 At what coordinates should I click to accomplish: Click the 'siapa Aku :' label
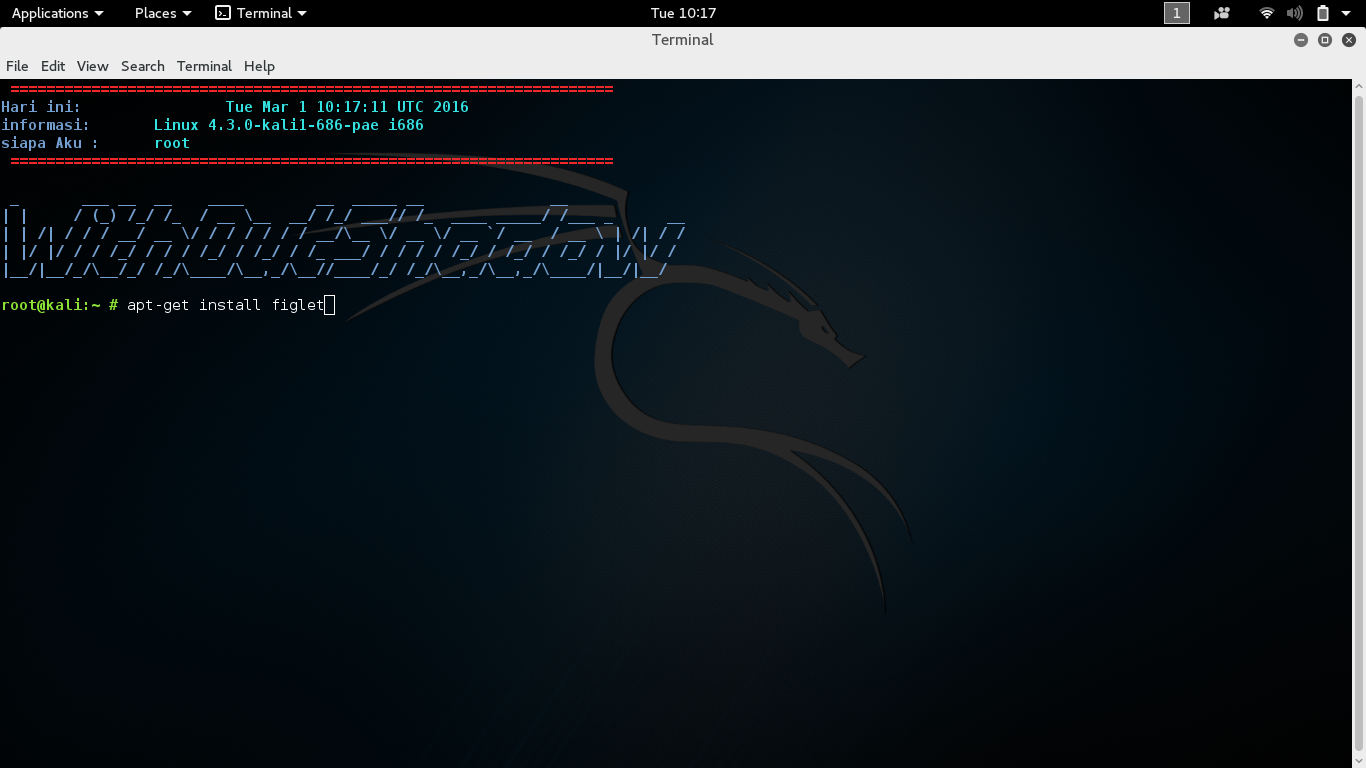50,143
